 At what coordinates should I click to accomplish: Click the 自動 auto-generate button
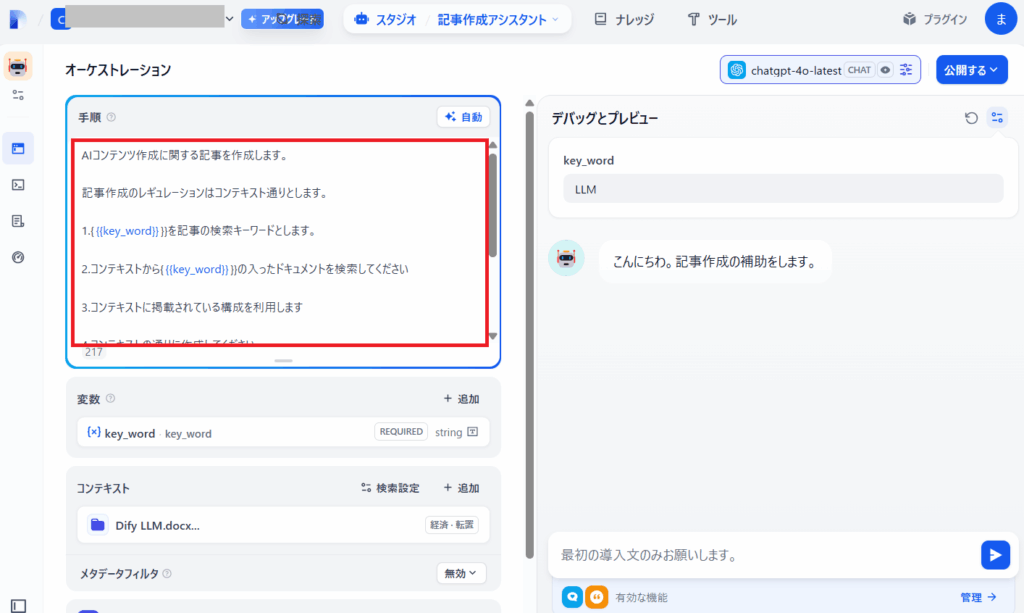[x=463, y=116]
